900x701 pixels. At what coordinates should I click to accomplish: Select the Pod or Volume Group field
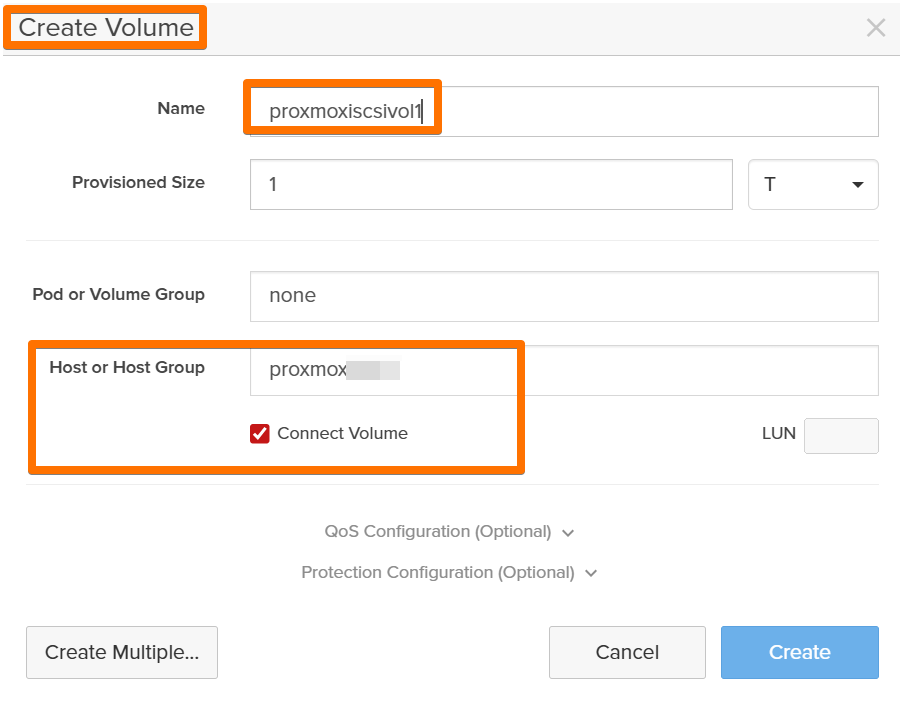click(563, 296)
